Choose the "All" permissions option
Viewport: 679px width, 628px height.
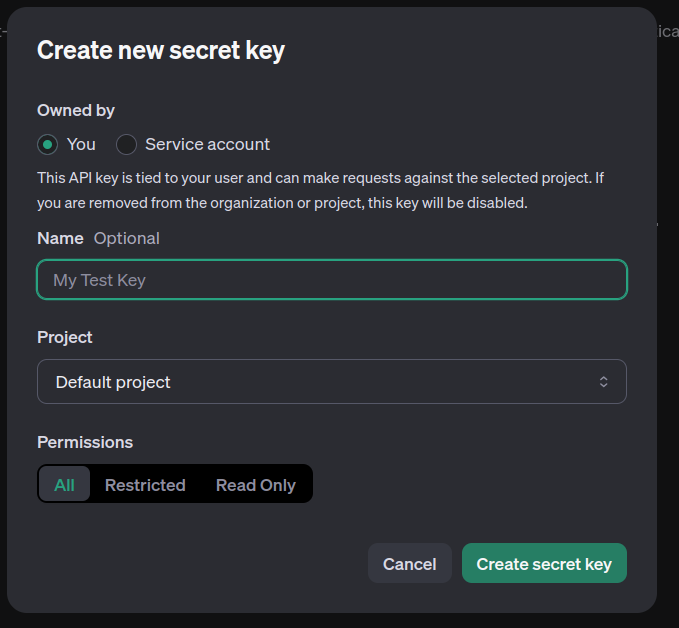tap(64, 485)
